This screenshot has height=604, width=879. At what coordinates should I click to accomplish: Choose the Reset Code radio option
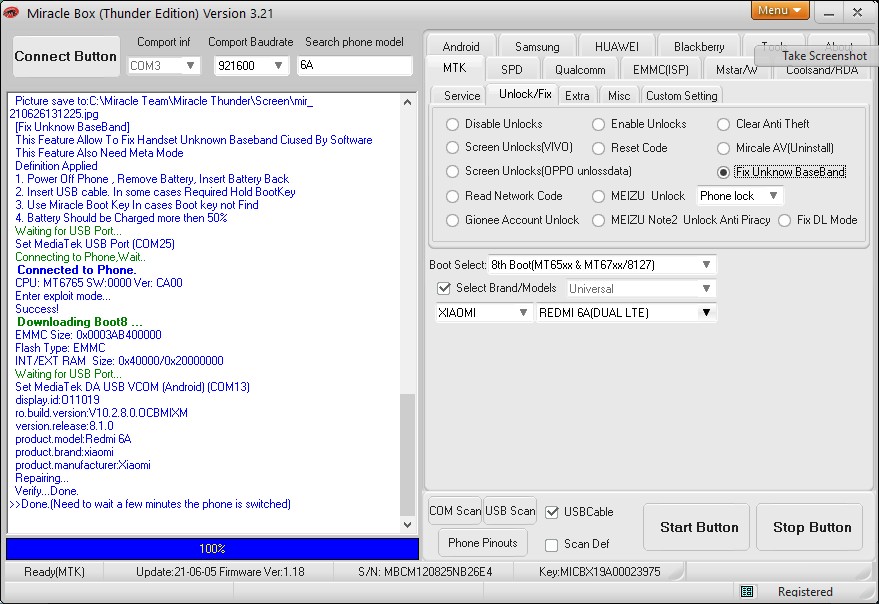(599, 148)
